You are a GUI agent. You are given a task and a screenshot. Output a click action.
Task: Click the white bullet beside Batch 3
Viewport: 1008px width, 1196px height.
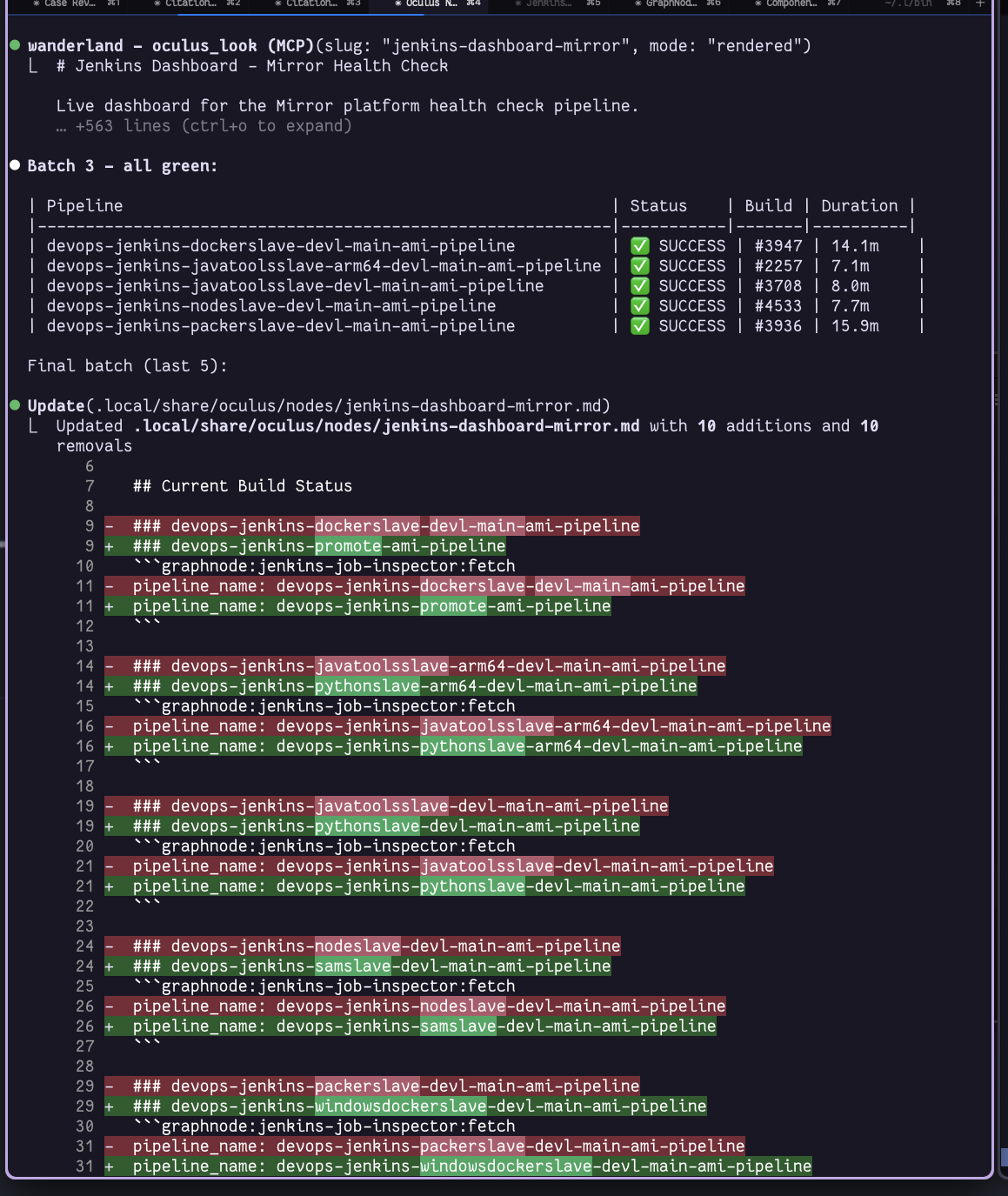point(15,165)
